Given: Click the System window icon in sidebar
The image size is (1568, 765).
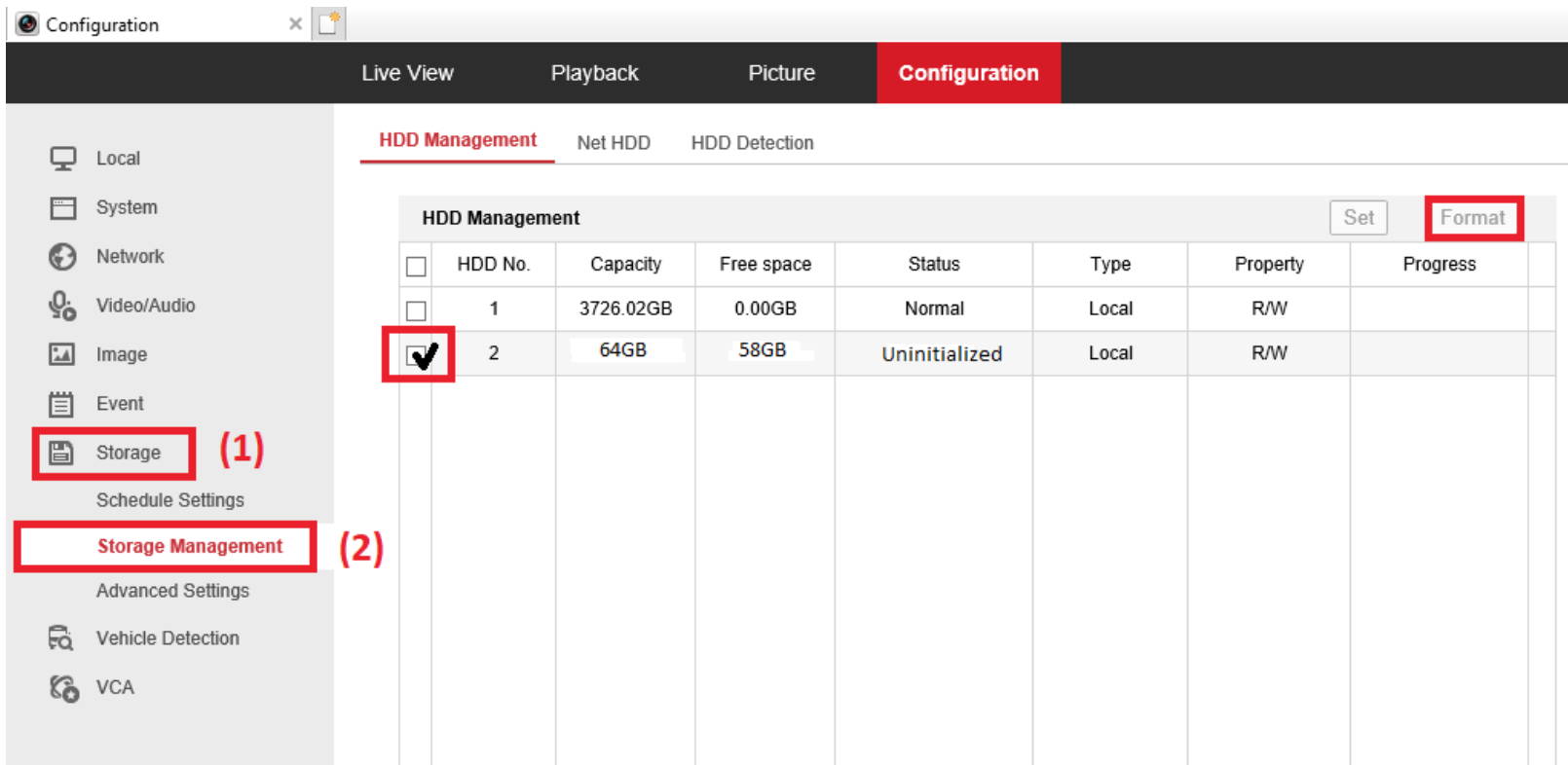Looking at the screenshot, I should click(63, 207).
